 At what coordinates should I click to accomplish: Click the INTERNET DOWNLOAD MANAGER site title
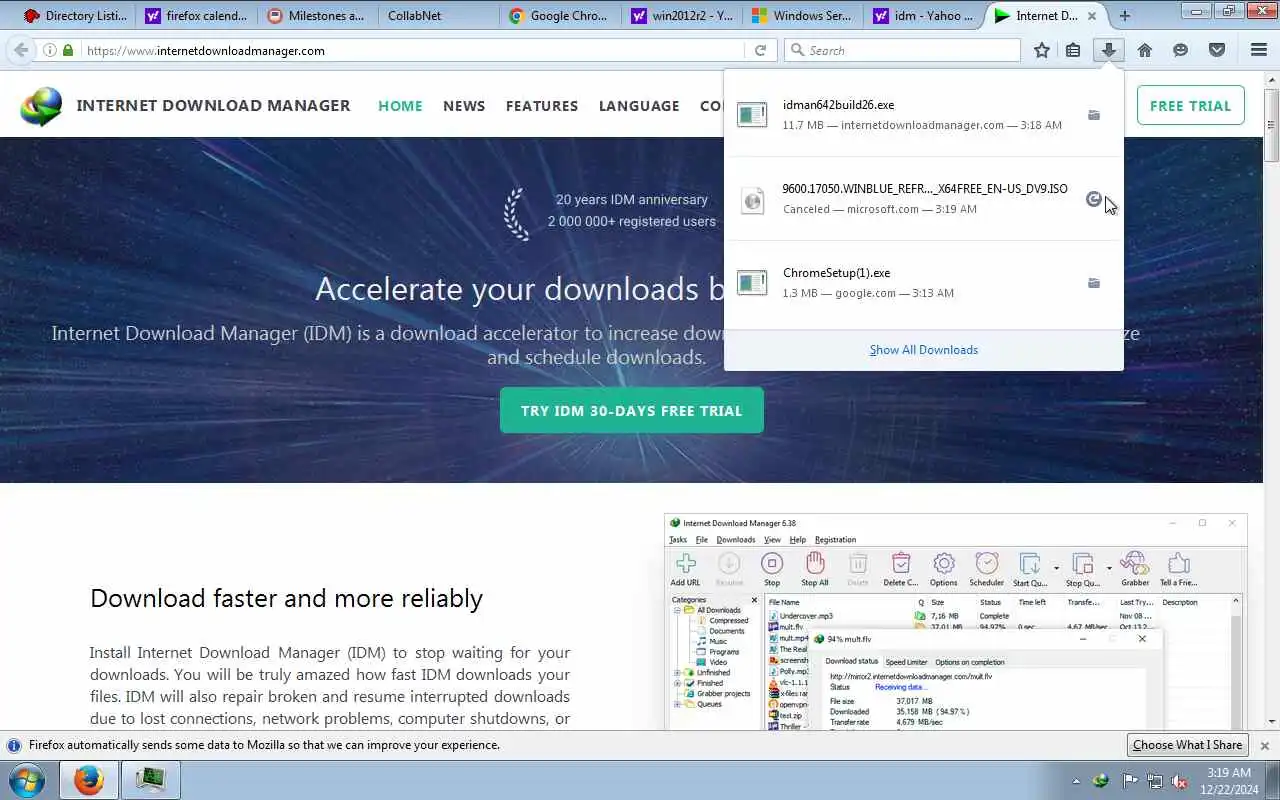click(x=214, y=106)
